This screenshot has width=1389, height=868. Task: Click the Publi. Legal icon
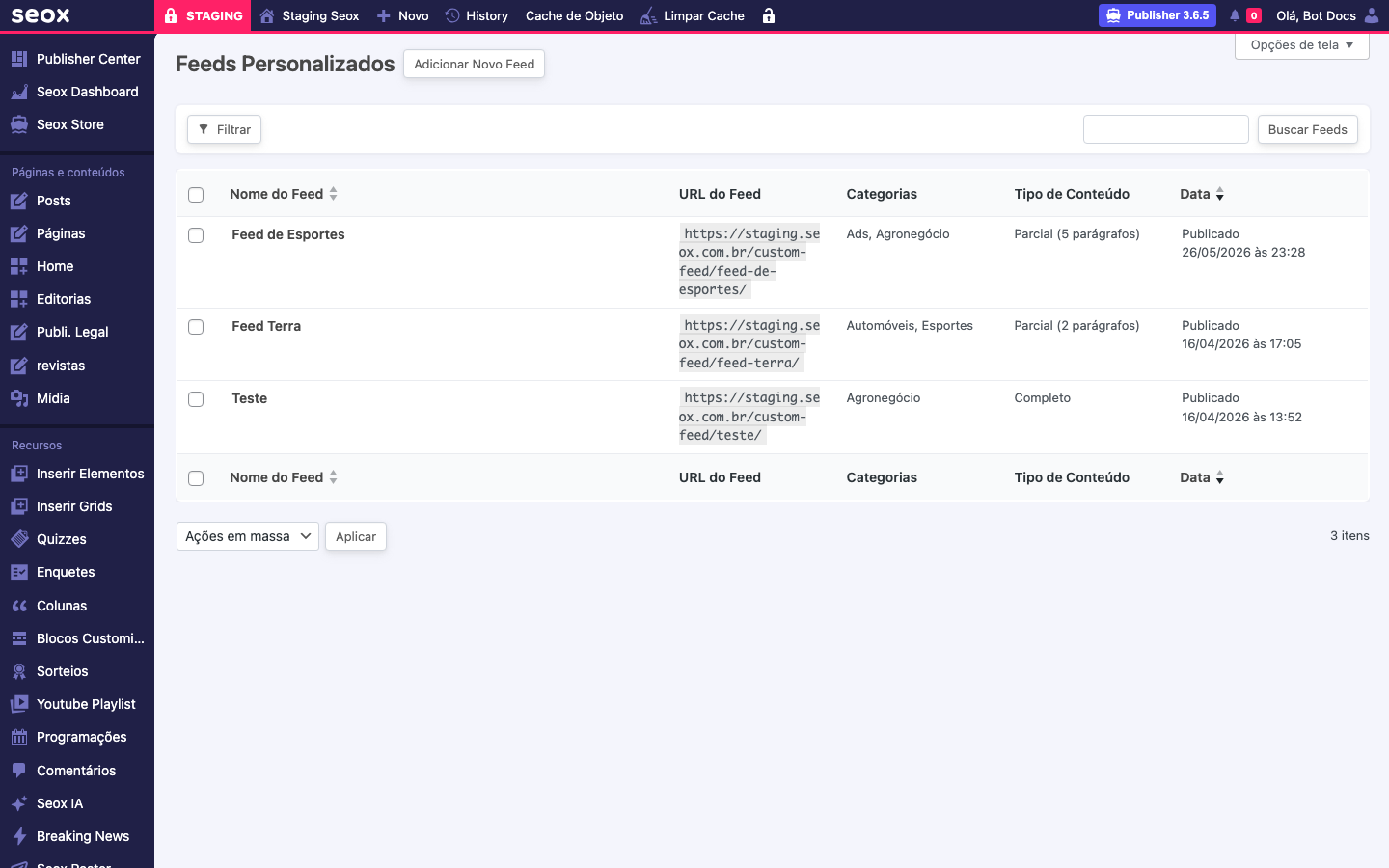[19, 332]
